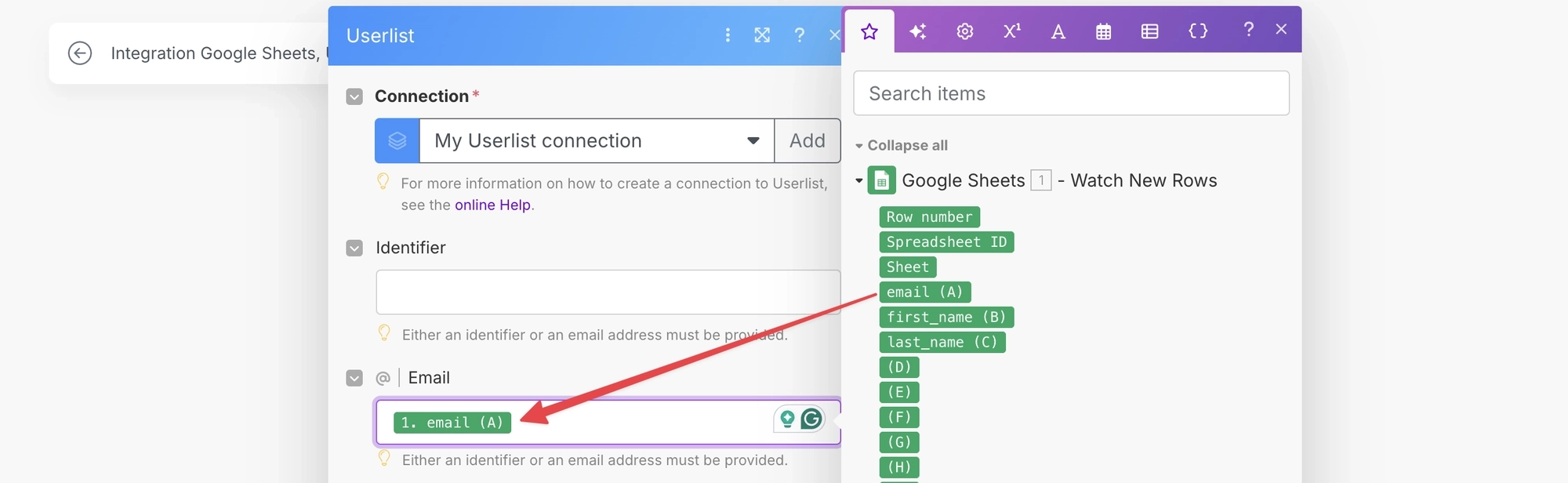Click the Add connection button
The height and width of the screenshot is (483, 1568).
(x=808, y=141)
